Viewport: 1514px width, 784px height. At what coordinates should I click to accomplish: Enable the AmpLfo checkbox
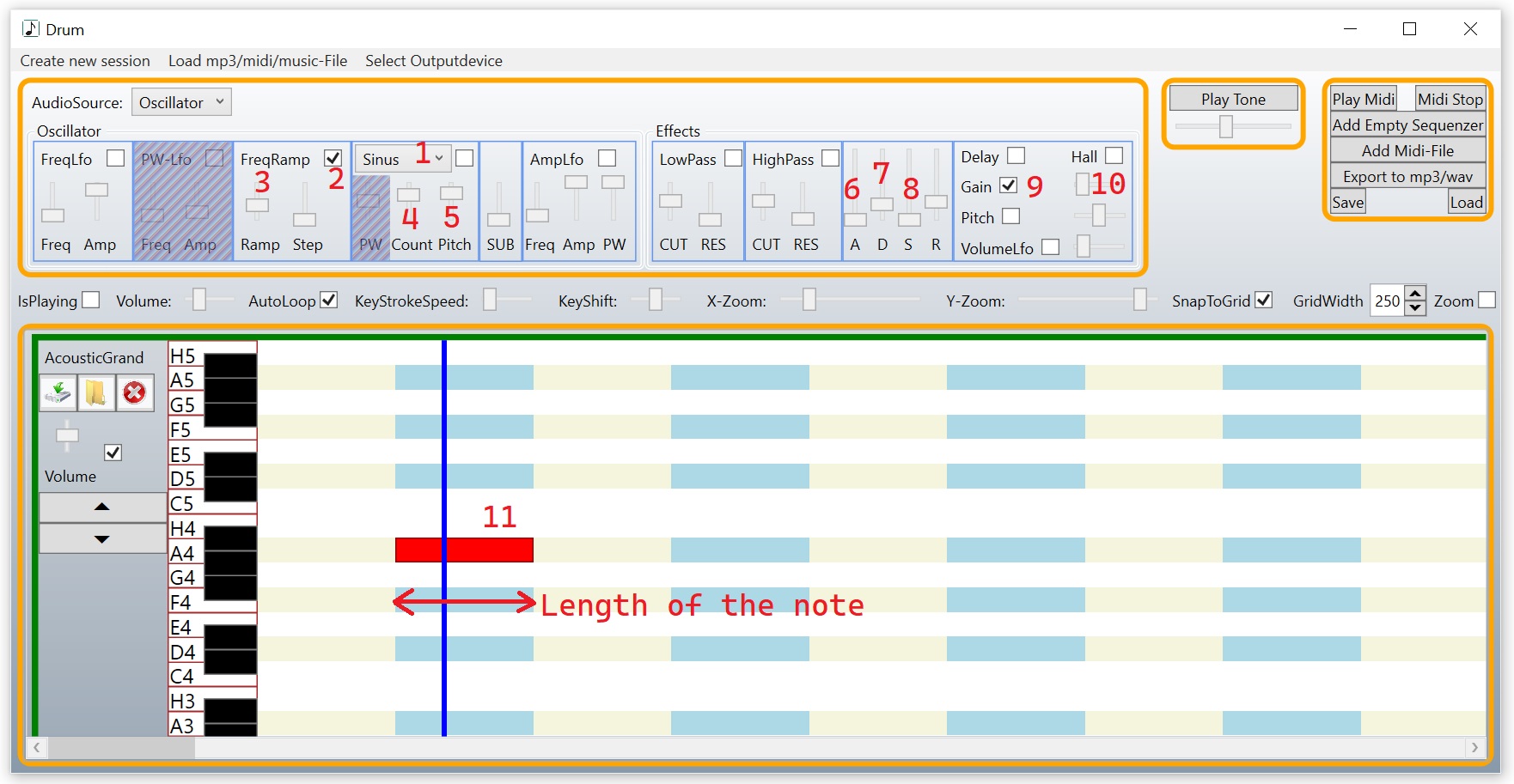click(607, 158)
